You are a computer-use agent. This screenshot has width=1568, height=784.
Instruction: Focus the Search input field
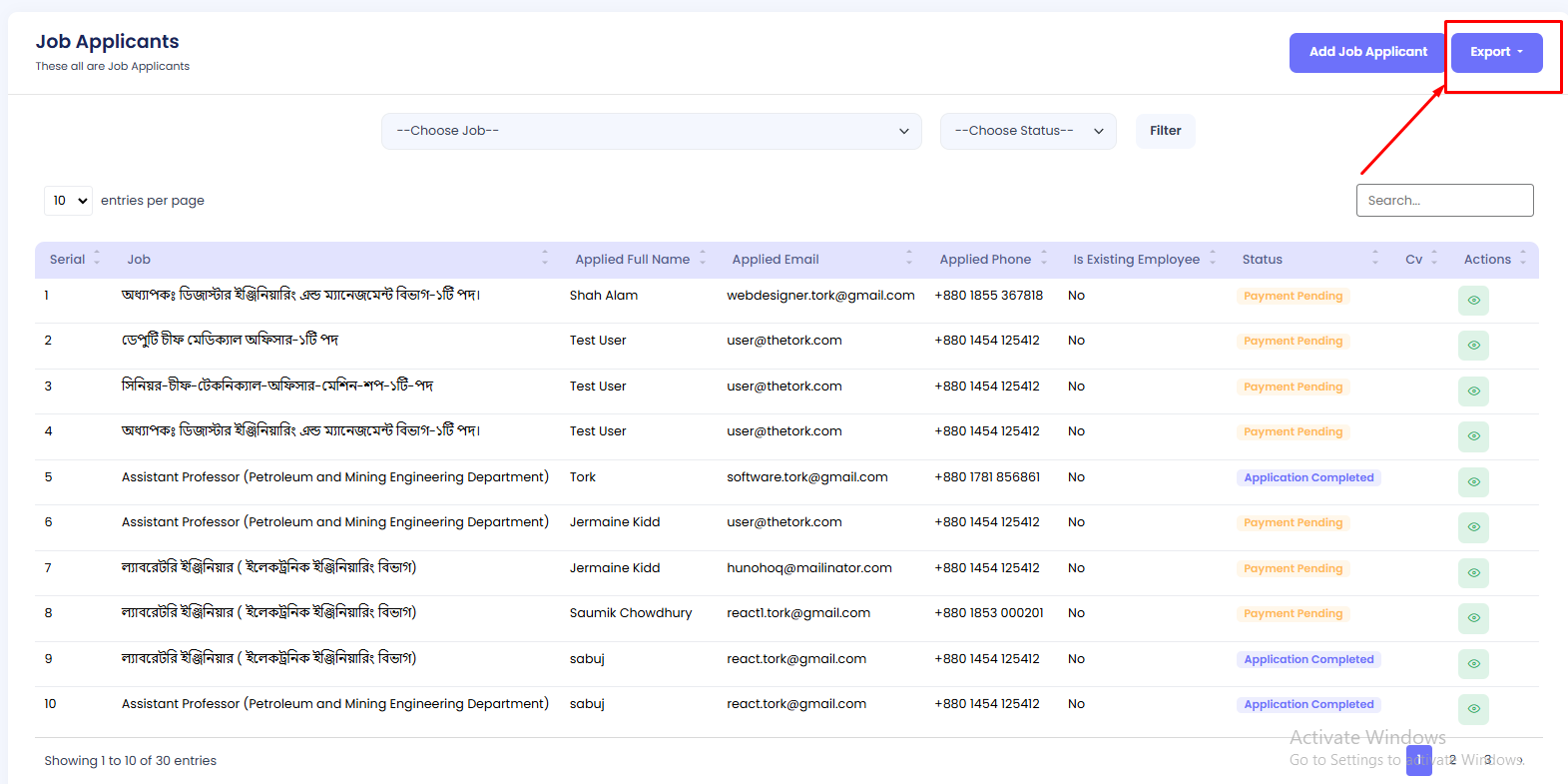1444,200
